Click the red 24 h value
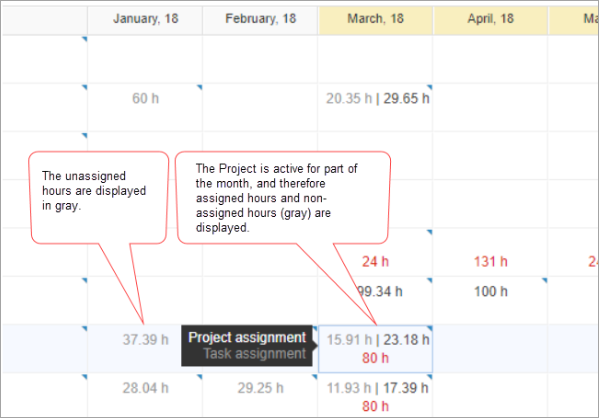Viewport: 599px width, 418px height. coord(375,262)
